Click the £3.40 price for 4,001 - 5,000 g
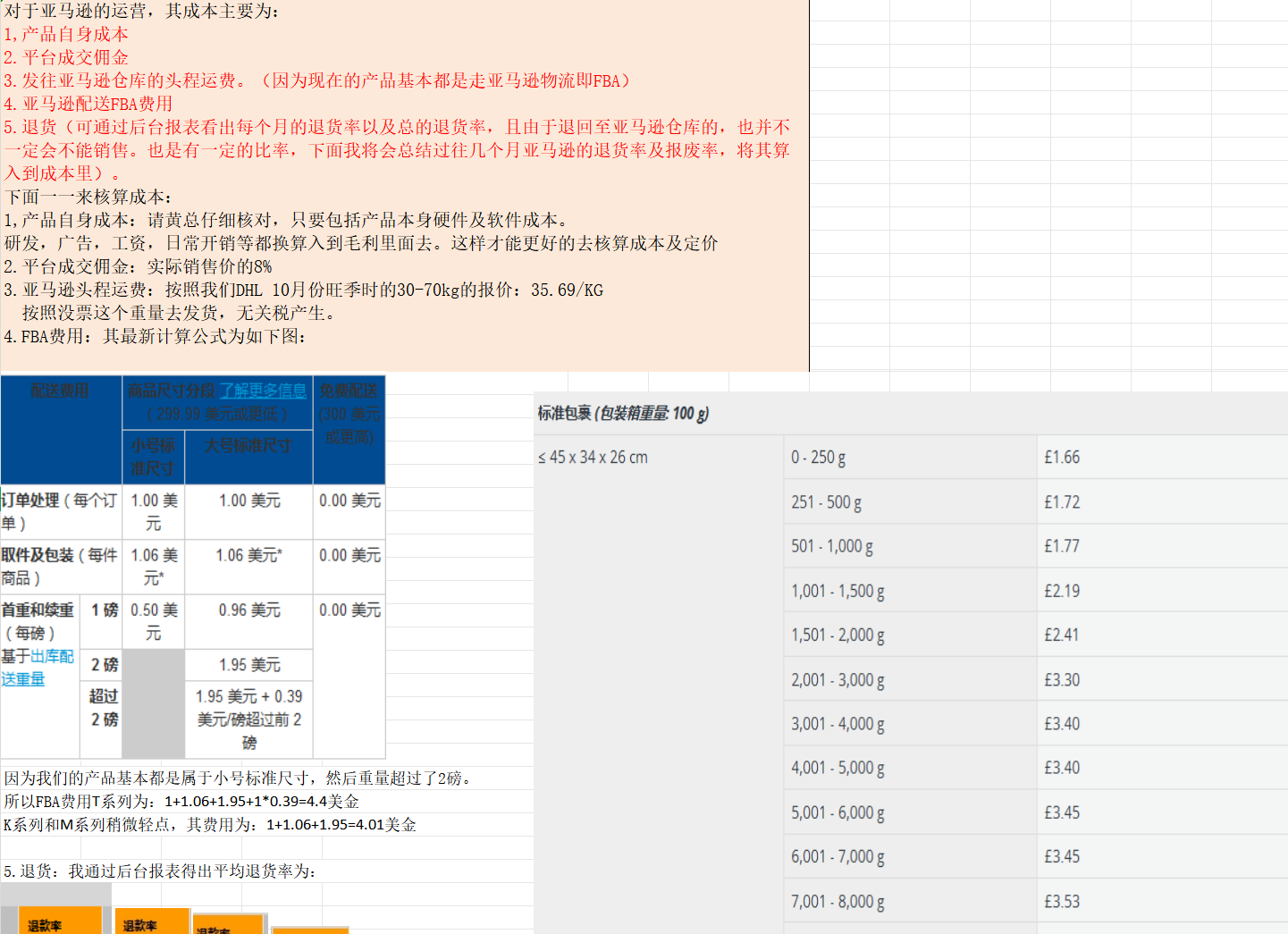1288x934 pixels. [x=1062, y=768]
